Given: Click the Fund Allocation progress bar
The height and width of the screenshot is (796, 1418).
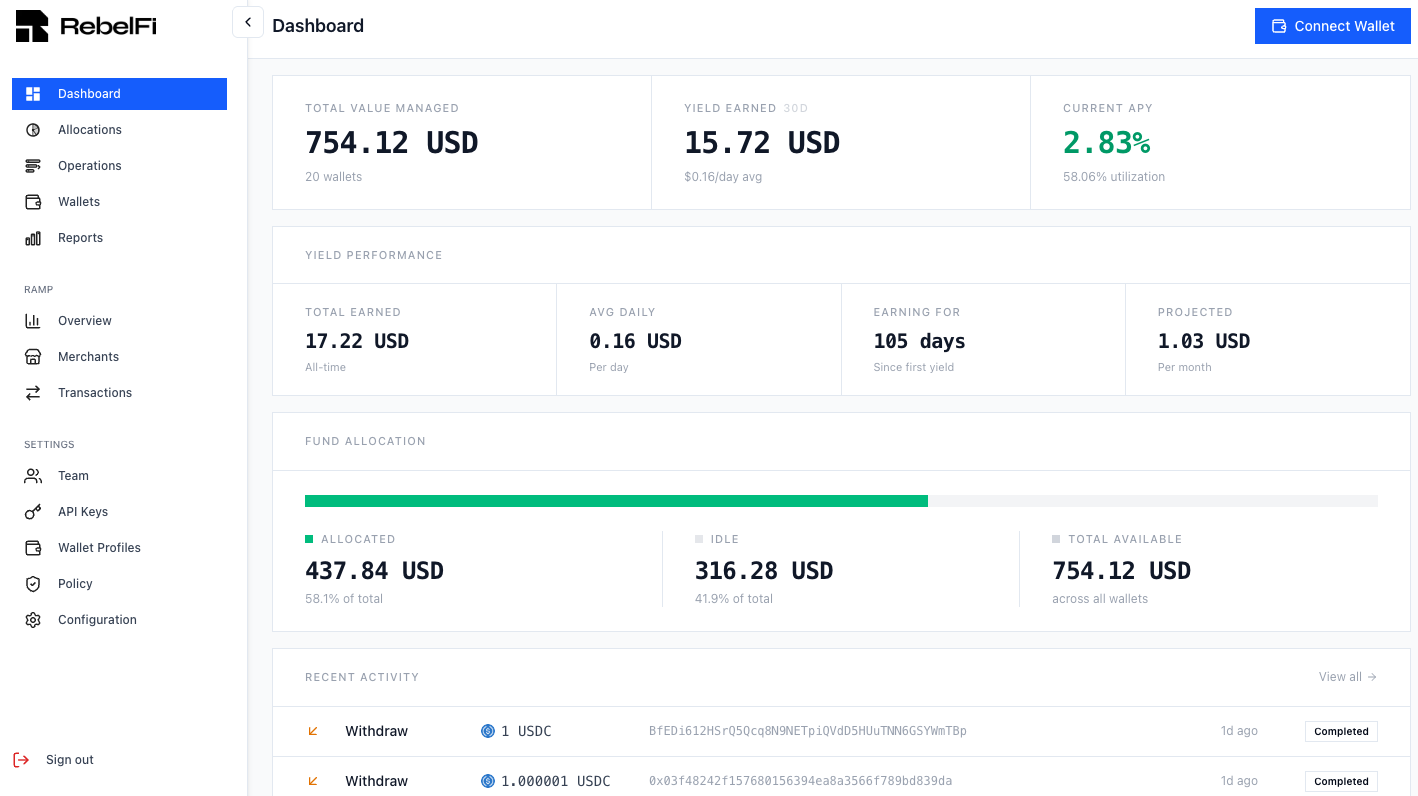Looking at the screenshot, I should (842, 500).
